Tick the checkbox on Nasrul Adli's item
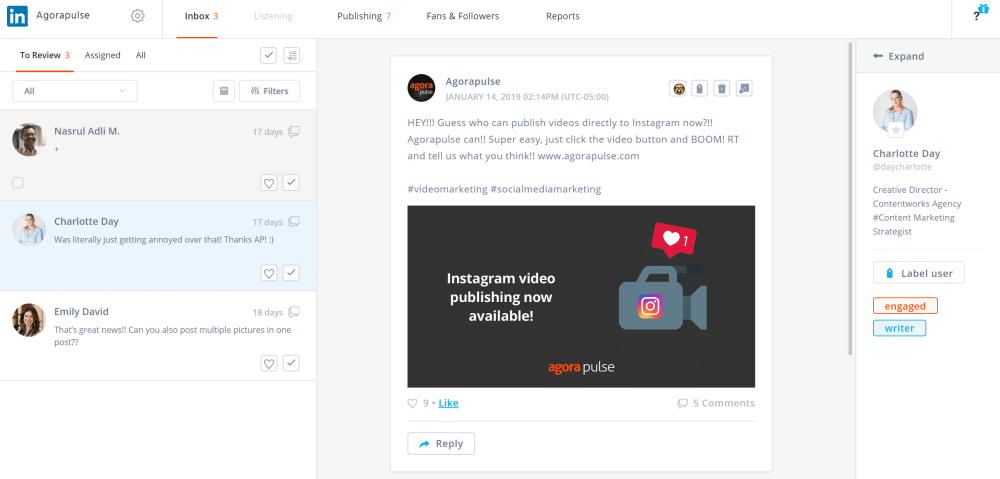Image resolution: width=1000 pixels, height=479 pixels. pyautogui.click(x=18, y=183)
